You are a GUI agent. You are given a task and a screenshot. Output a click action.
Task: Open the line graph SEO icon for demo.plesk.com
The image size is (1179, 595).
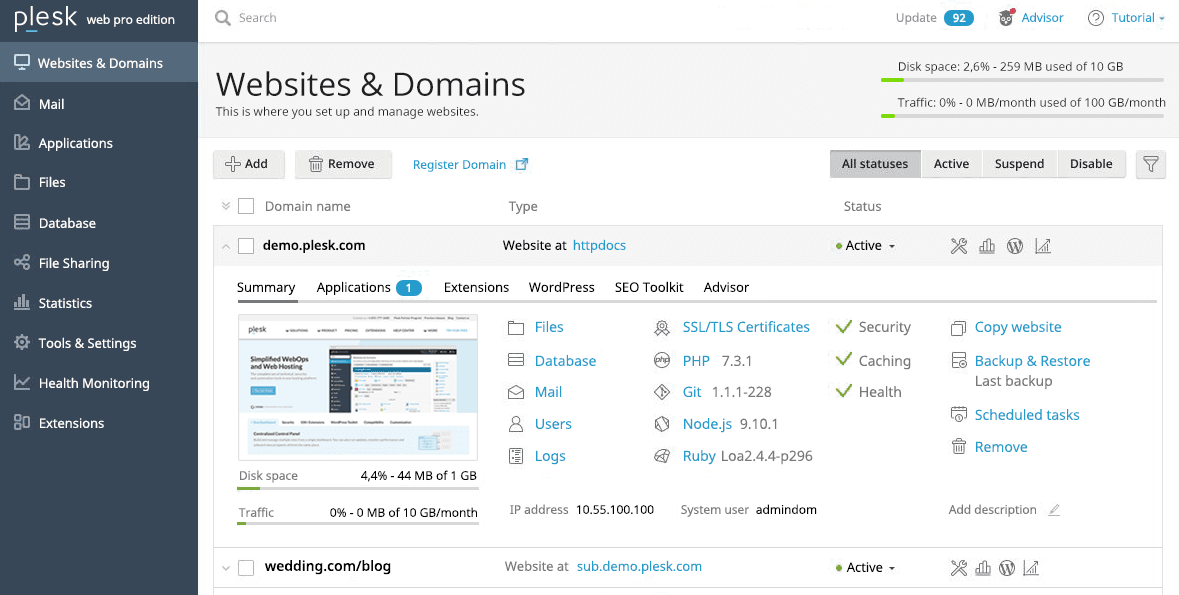pos(1043,246)
